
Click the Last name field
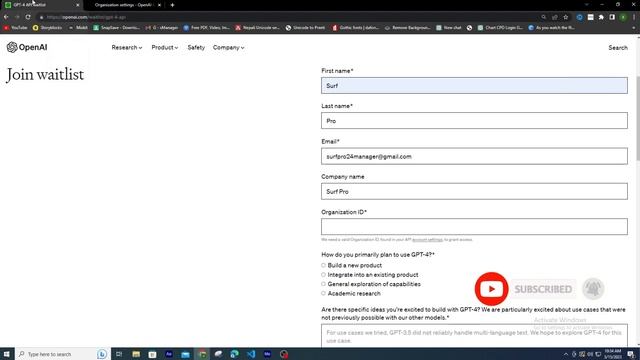point(474,121)
